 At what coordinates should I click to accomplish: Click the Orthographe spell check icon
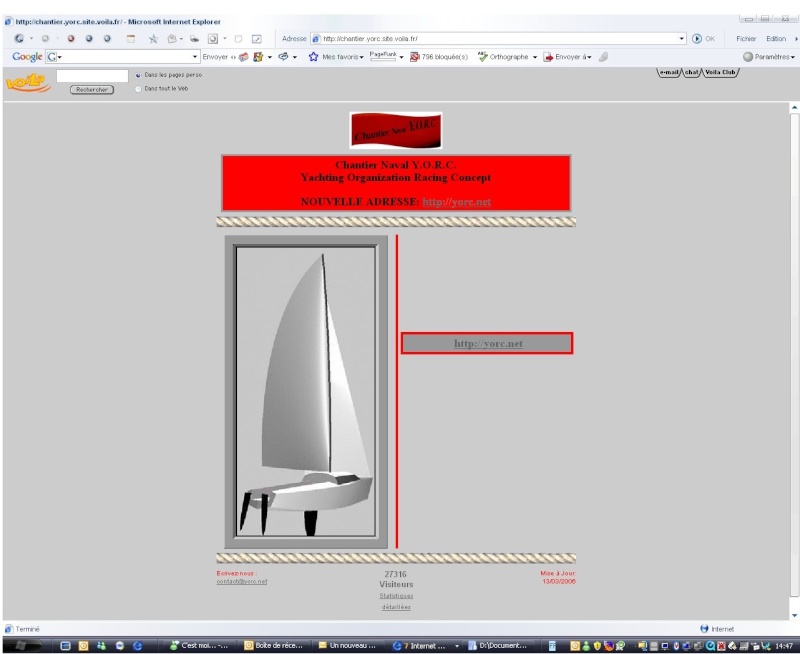click(x=482, y=57)
